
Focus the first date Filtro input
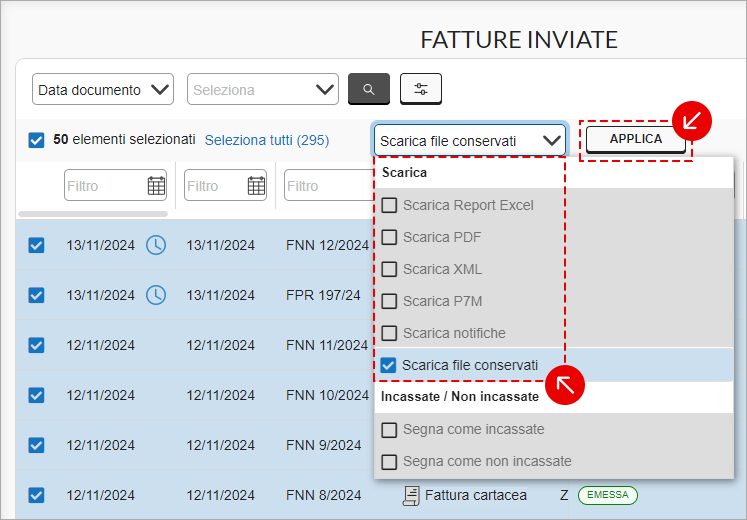click(115, 185)
